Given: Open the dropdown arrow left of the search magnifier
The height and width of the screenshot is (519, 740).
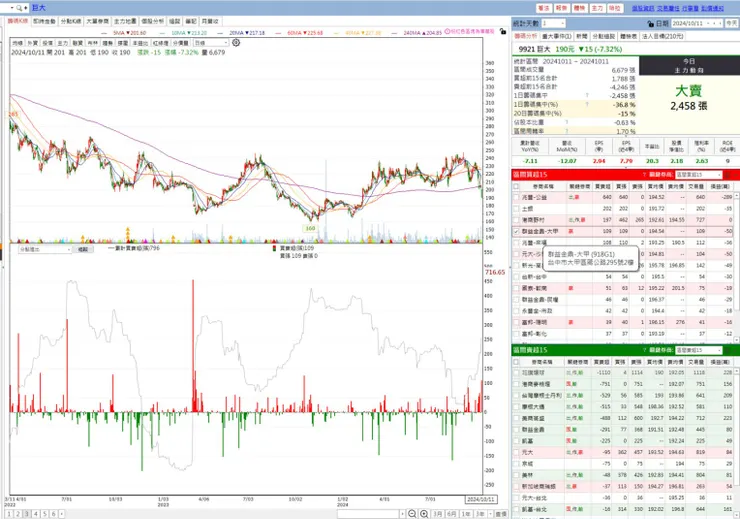Looking at the screenshot, I should click(x=11, y=8).
